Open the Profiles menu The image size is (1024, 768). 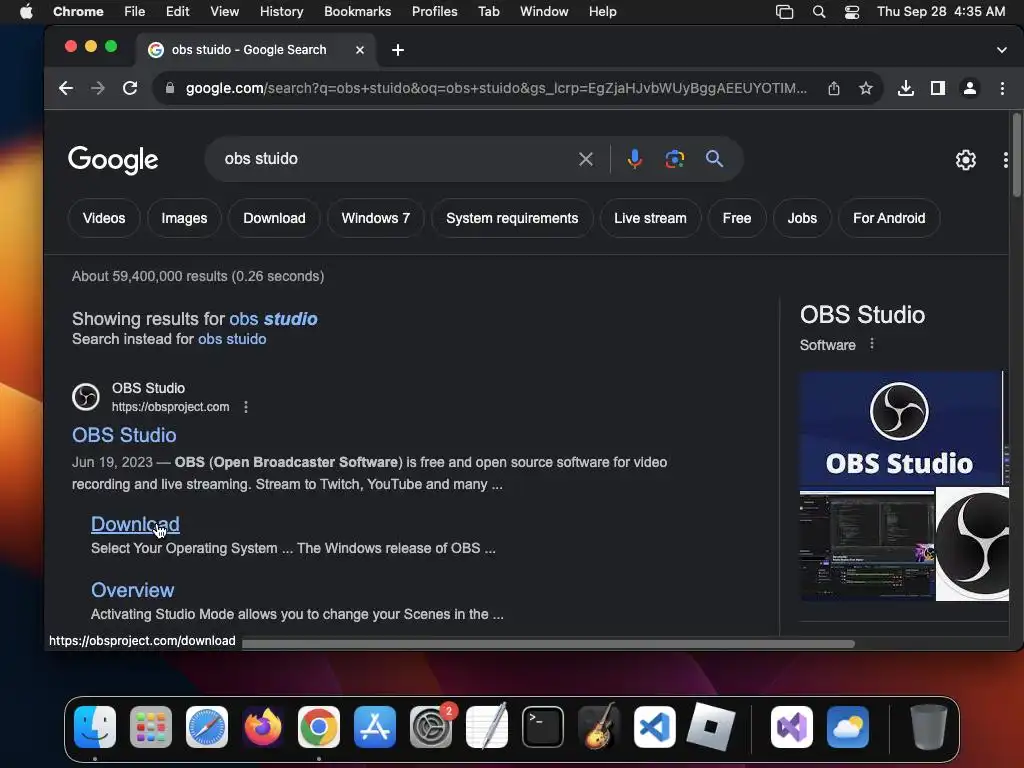pos(434,11)
